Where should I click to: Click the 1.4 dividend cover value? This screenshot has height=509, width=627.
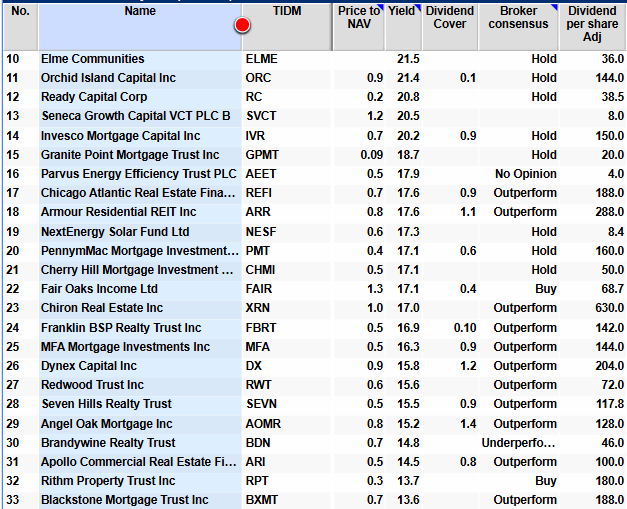(x=467, y=424)
